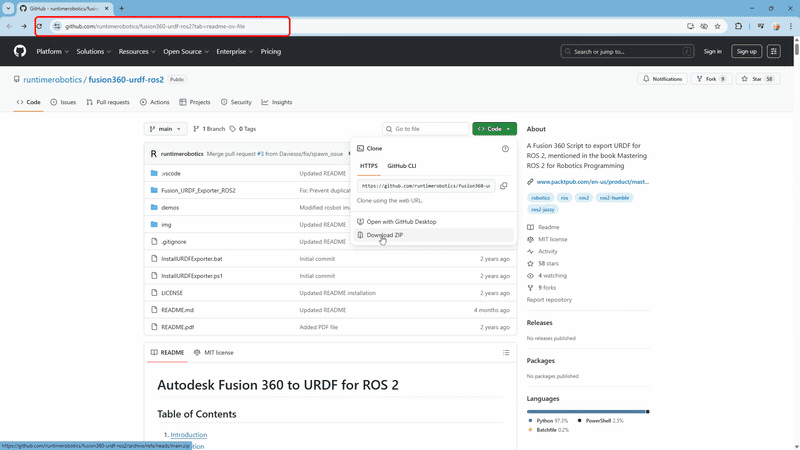This screenshot has height=450, width=800.
Task: Expand the Enterprise menu
Action: (x=234, y=52)
